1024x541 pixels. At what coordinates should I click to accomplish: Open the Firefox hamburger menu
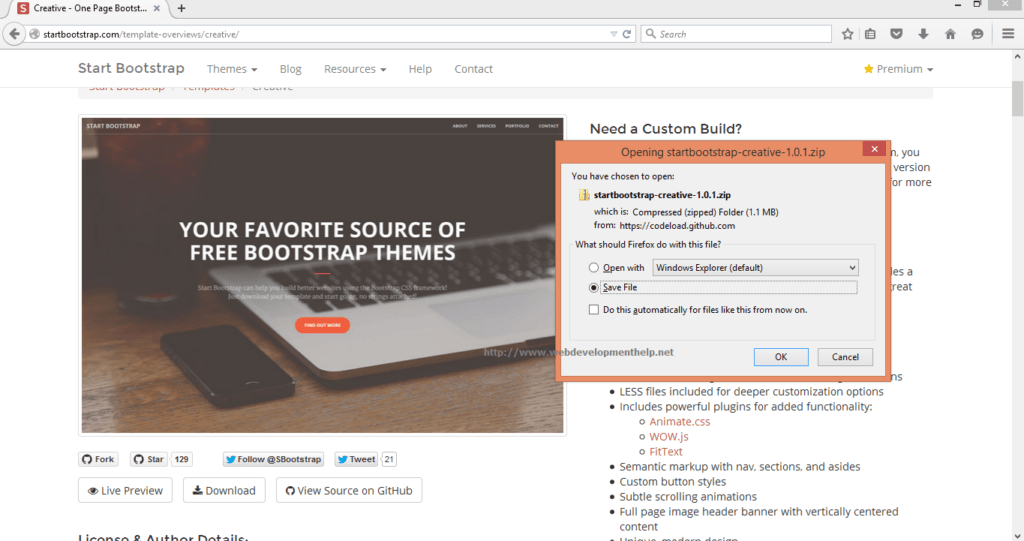coord(1008,34)
